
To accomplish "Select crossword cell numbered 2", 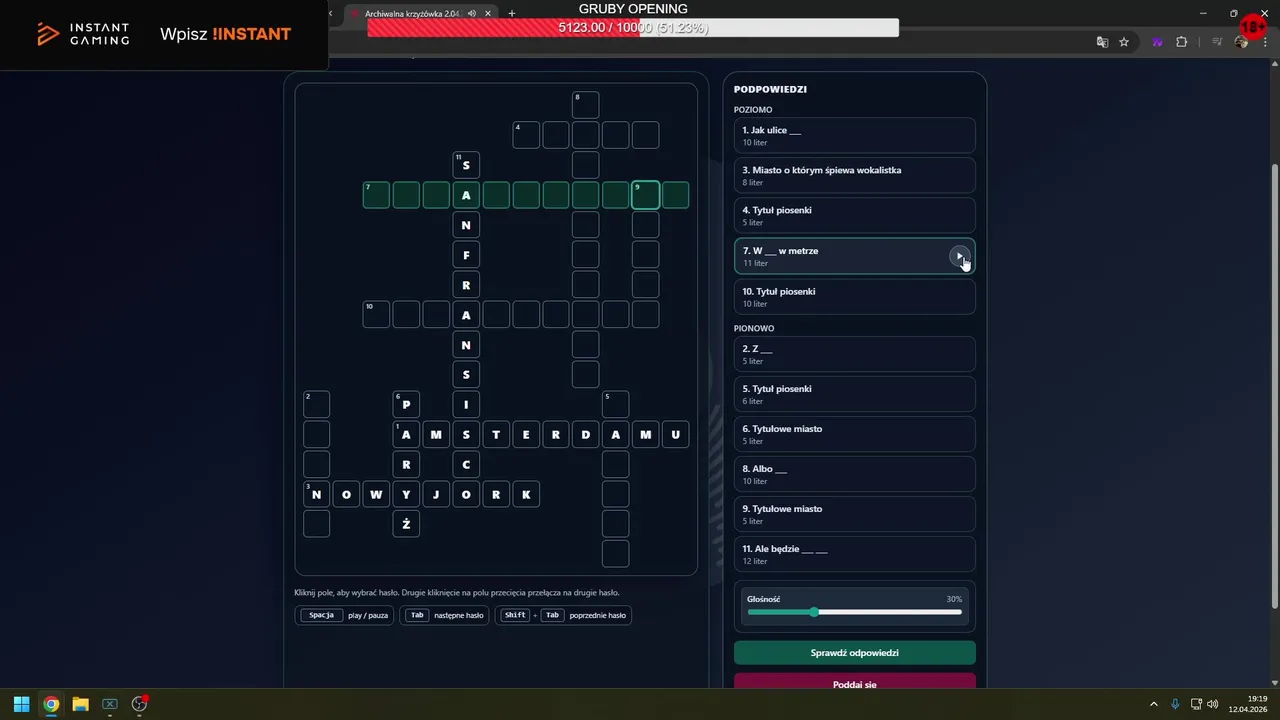I will [x=316, y=405].
